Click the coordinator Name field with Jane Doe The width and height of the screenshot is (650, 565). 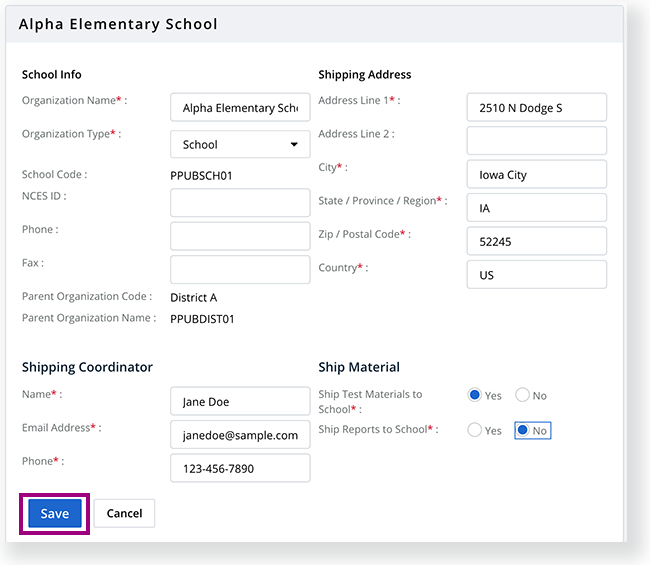click(x=240, y=401)
